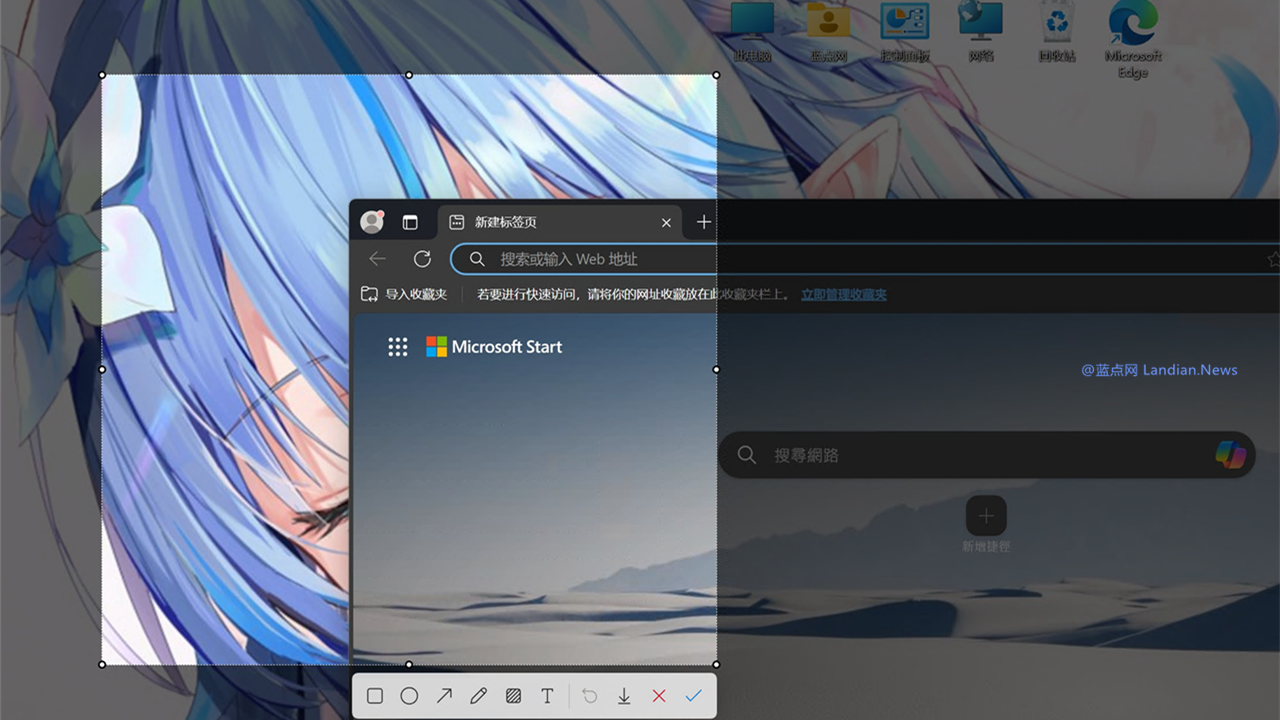This screenshot has width=1280, height=720.
Task: Open 此电脑 desktop icon
Action: [753, 33]
